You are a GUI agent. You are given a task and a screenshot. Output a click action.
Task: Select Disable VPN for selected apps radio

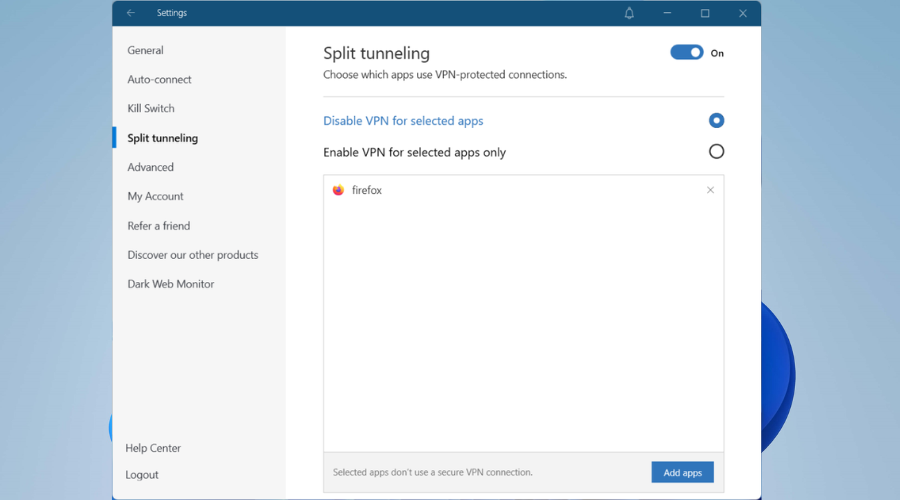(716, 121)
